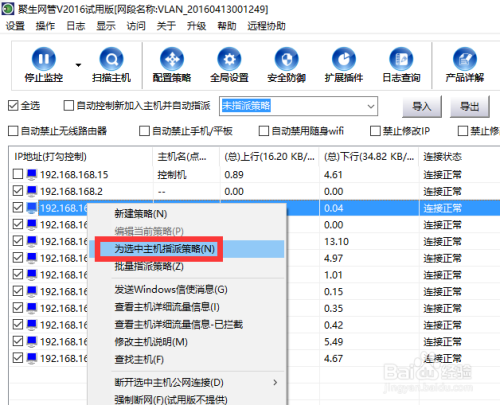This screenshot has height=405, width=500.
Task: Open the 设置 menu
Action: [x=15, y=26]
